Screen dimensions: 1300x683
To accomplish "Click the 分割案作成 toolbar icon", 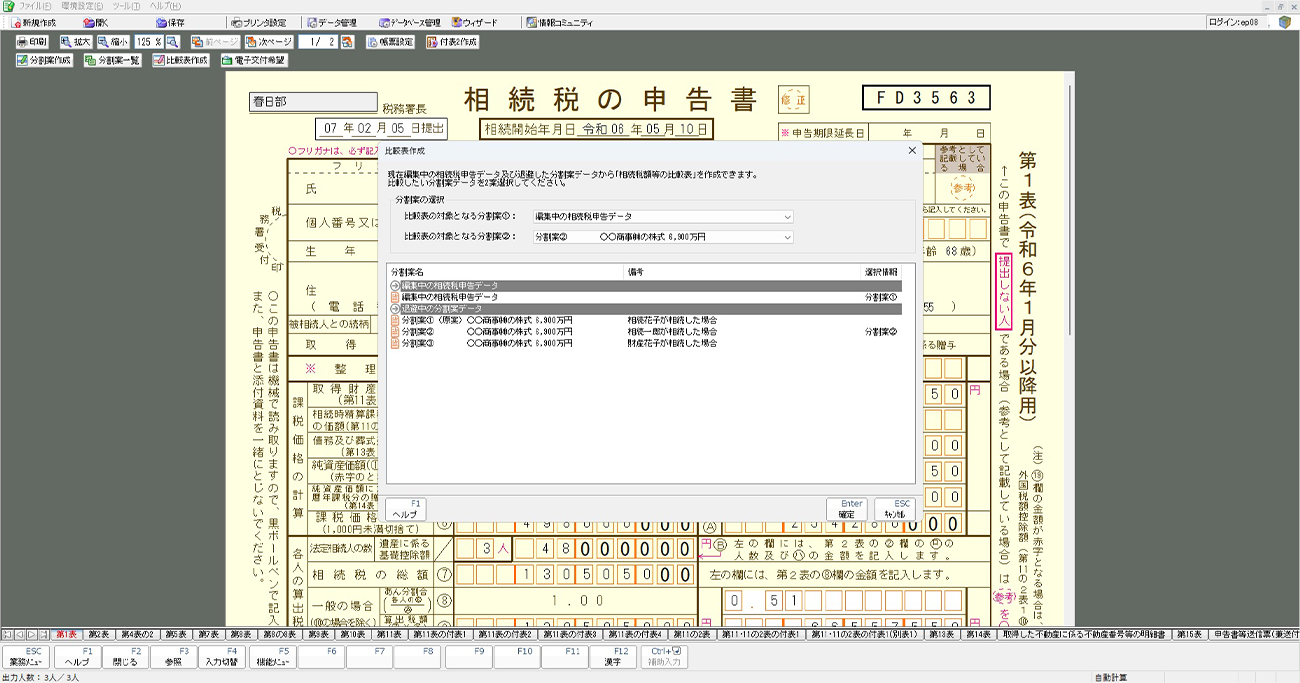I will pos(44,60).
